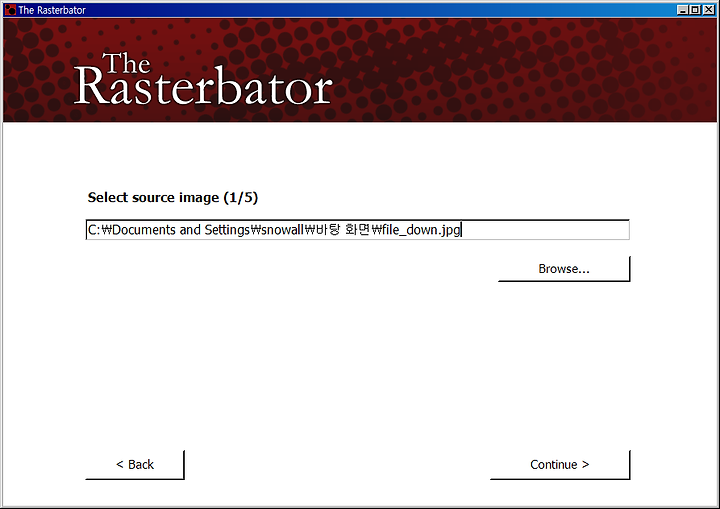The width and height of the screenshot is (720, 509).
Task: Click The Rasterbator banner logo
Action: point(203,79)
